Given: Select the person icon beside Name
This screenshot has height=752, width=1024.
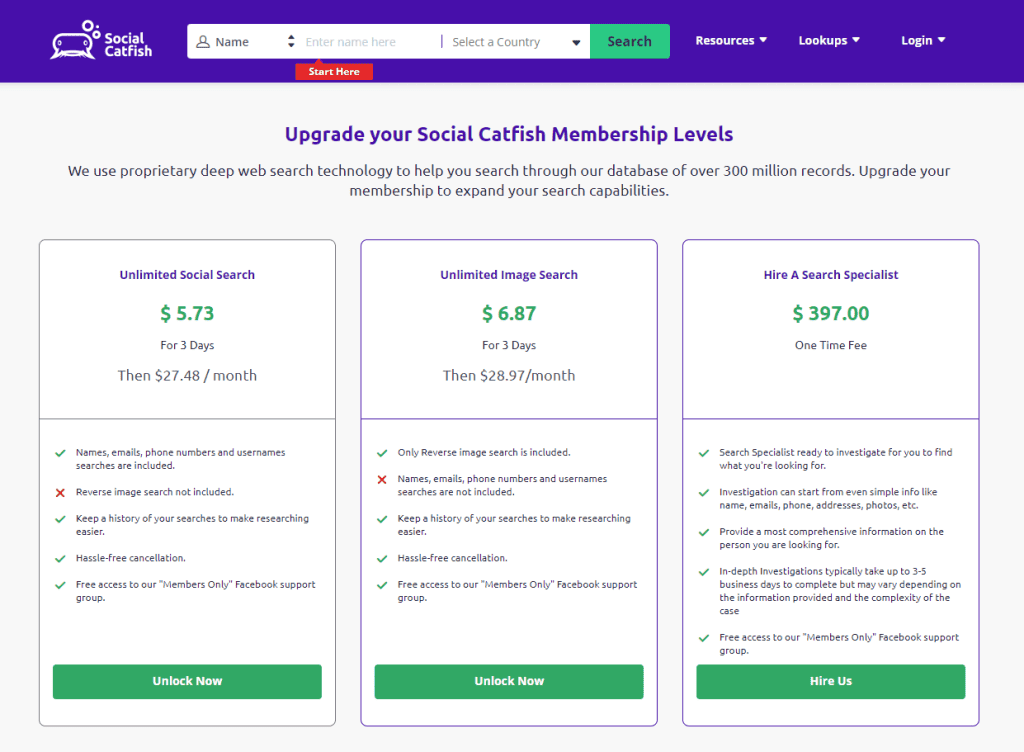Looking at the screenshot, I should coord(203,42).
